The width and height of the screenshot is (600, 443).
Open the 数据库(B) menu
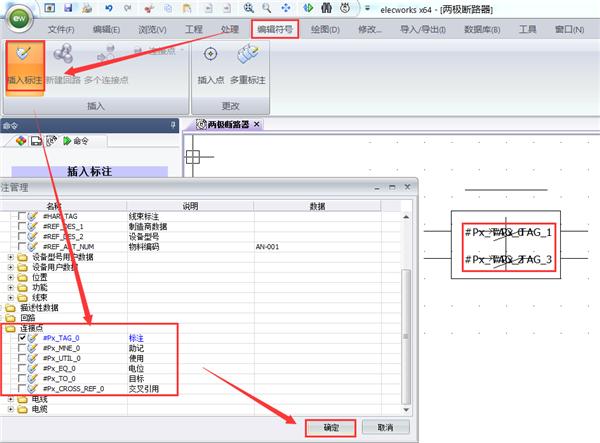482,29
